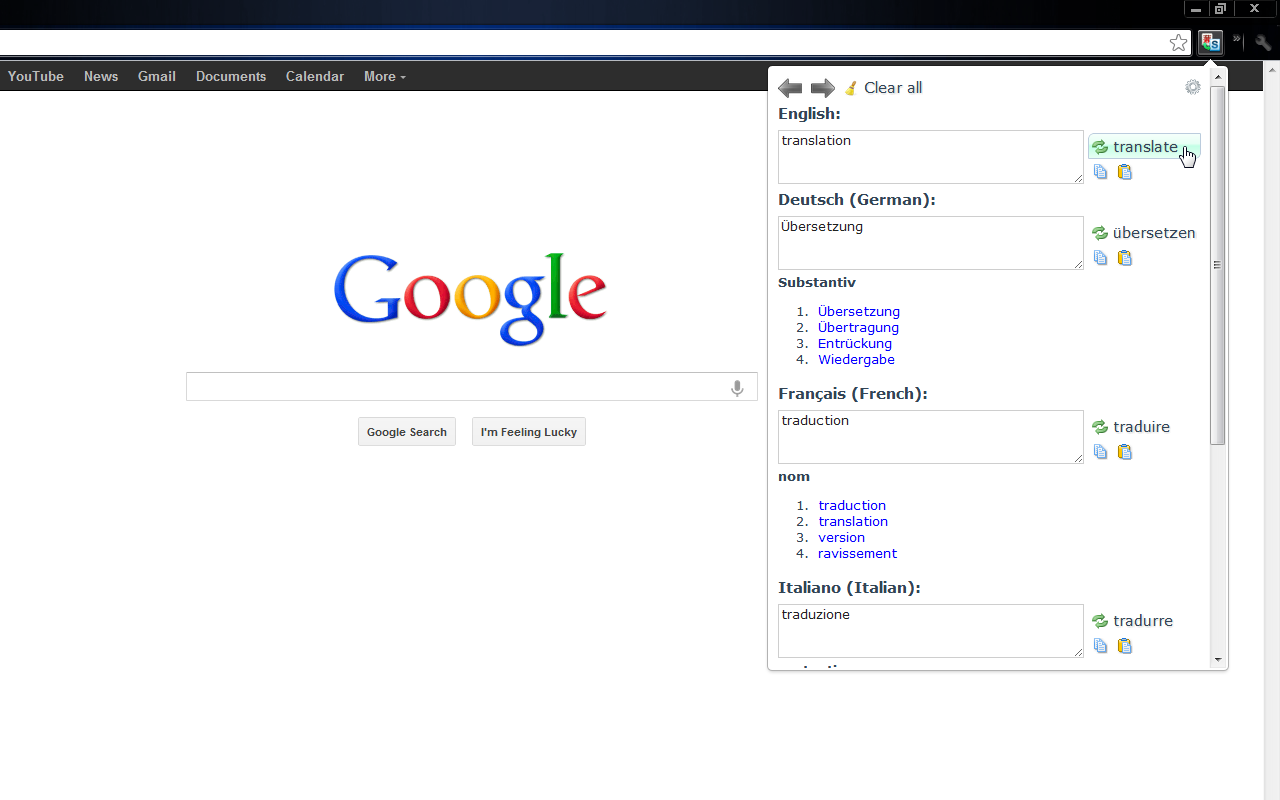This screenshot has height=800, width=1280.
Task: Go to Calendar in the navigation bar
Action: tap(314, 76)
